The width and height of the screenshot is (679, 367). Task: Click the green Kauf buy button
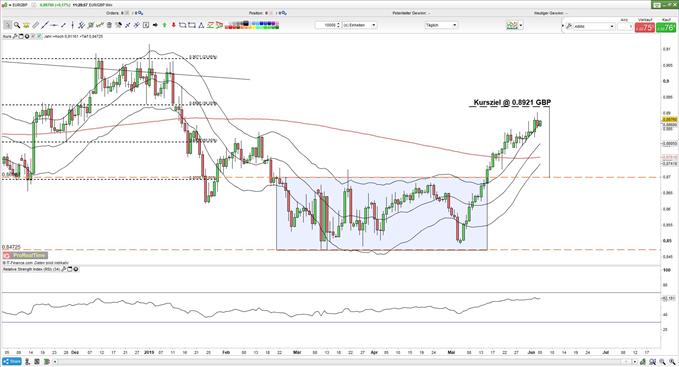tap(666, 28)
